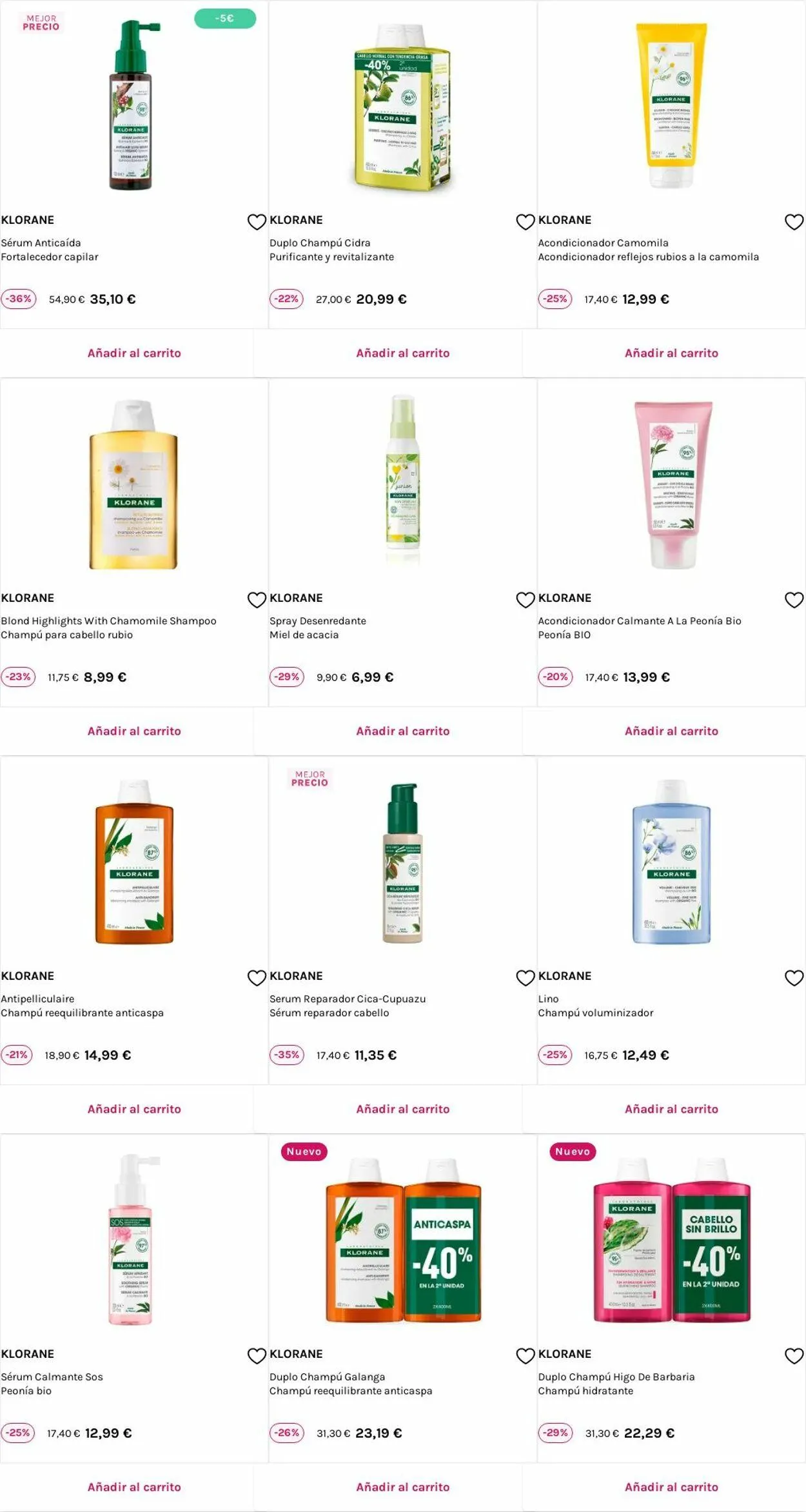Open Lino shampoo blue bottle image
Screen dimensions: 806x1512
click(671, 862)
